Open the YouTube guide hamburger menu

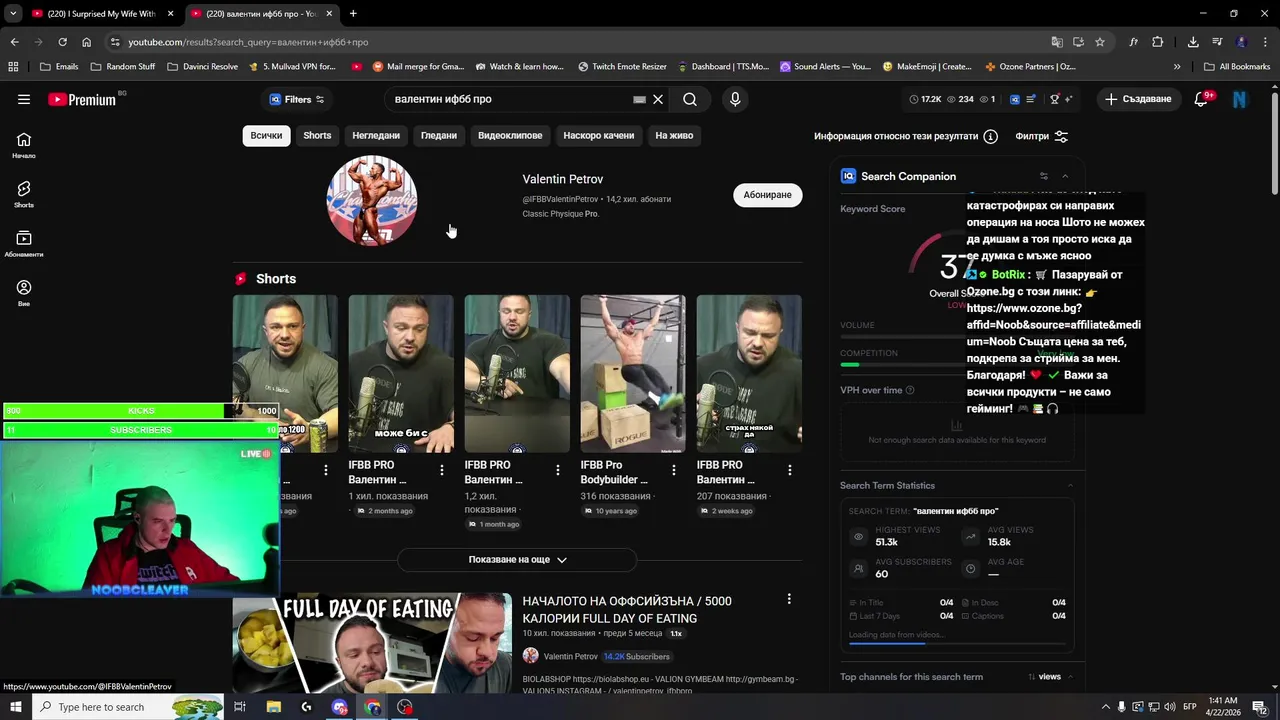point(24,99)
